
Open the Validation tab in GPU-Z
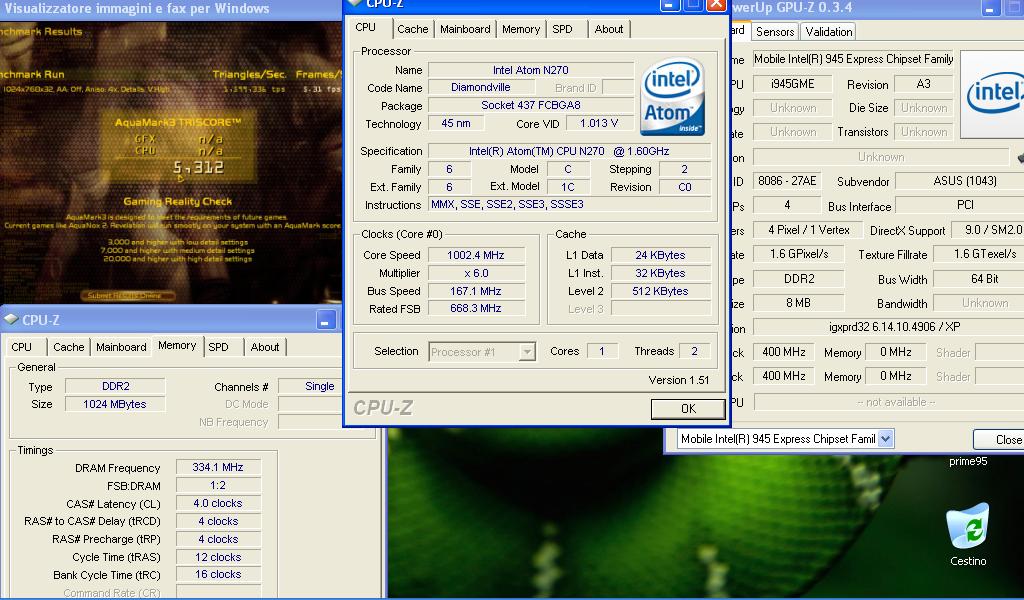(829, 31)
